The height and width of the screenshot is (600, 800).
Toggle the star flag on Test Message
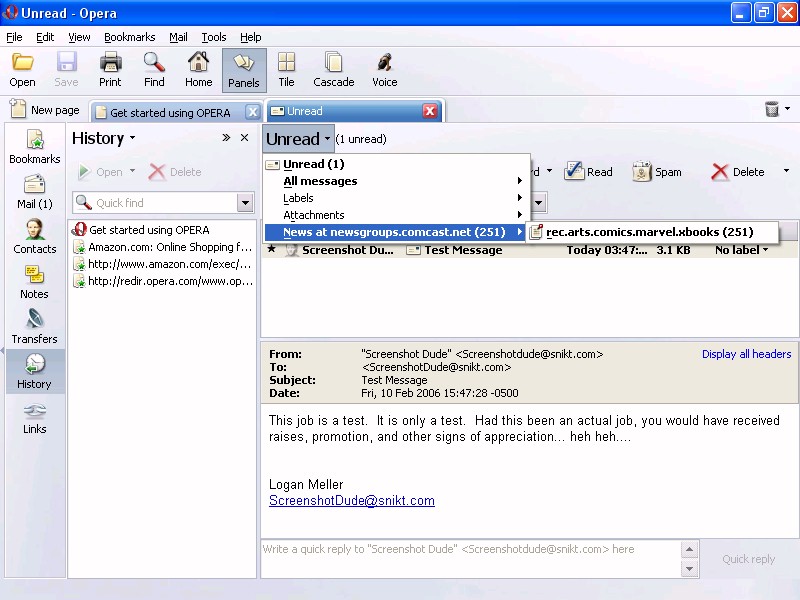[x=271, y=250]
